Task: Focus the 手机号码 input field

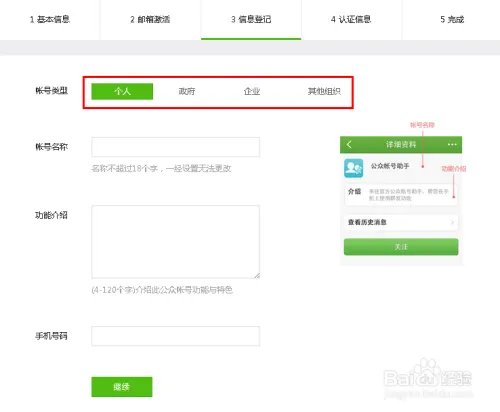Action: tap(175, 336)
